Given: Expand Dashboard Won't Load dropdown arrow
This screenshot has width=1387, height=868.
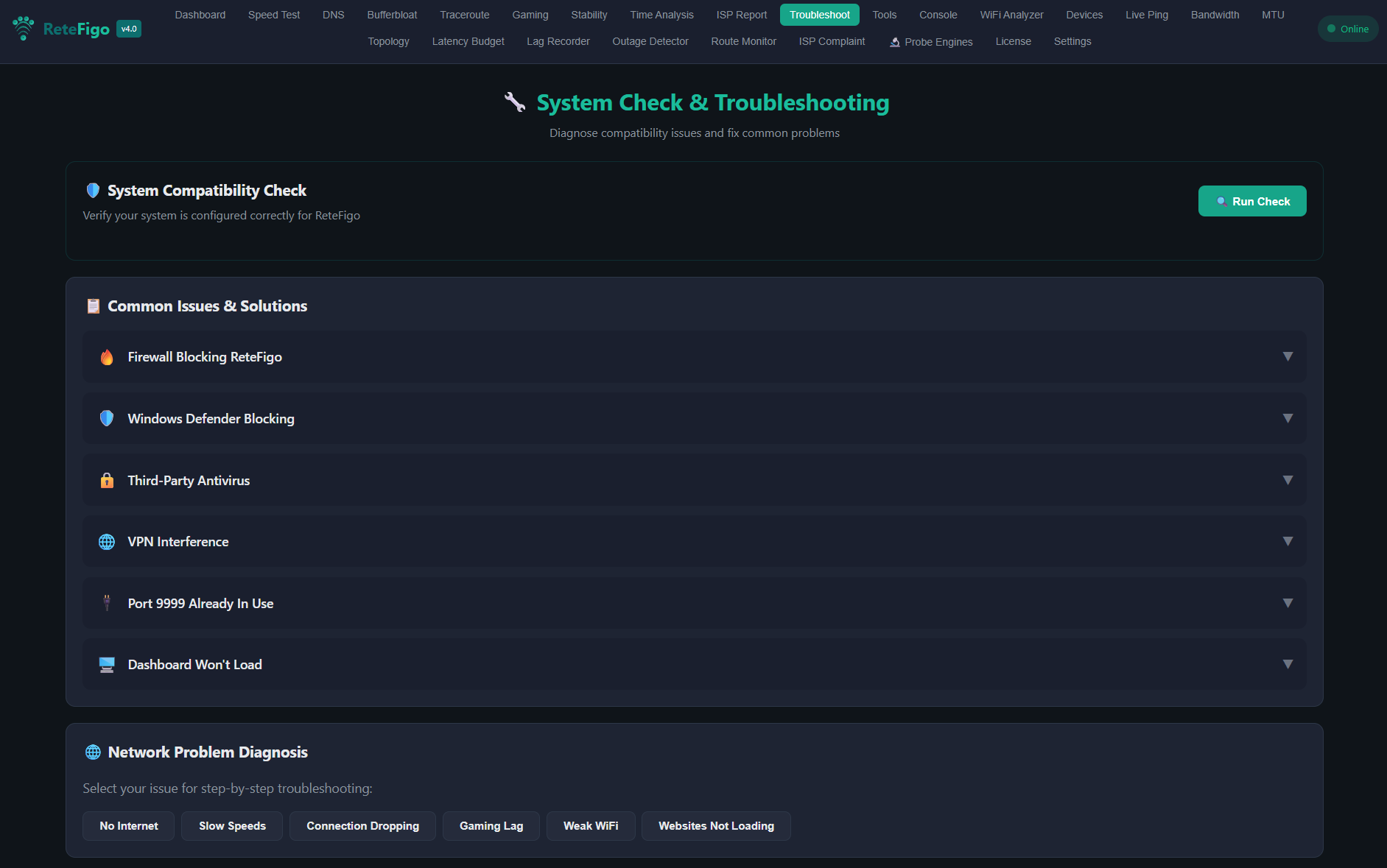Looking at the screenshot, I should point(1288,664).
